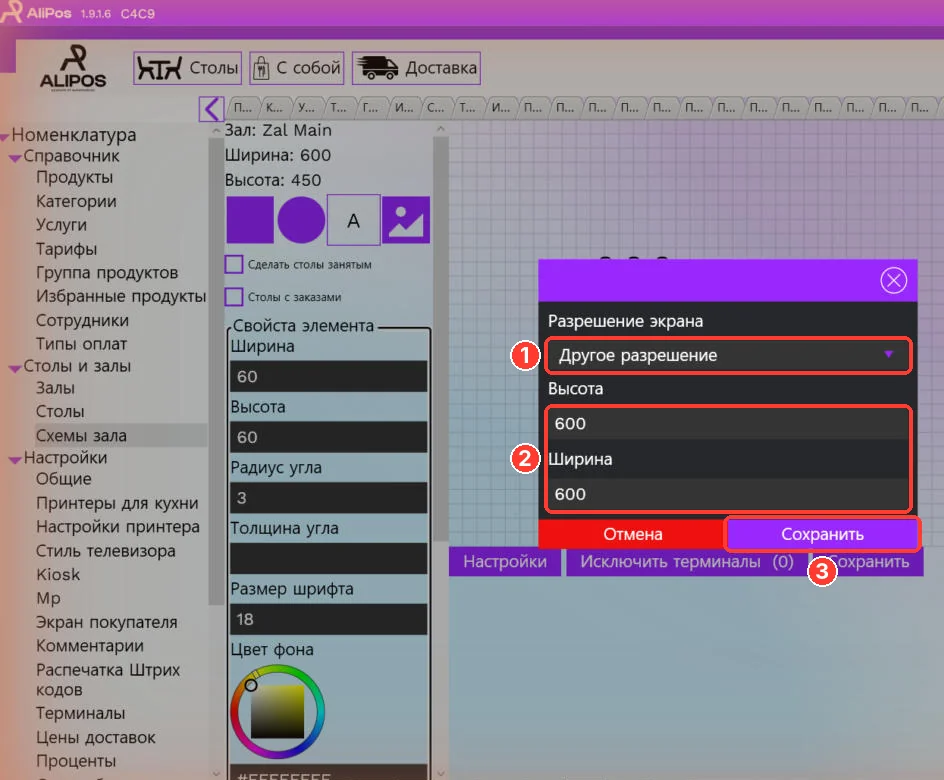Collapse the Столы и залы tree node
This screenshot has height=780, width=944.
pos(16,368)
